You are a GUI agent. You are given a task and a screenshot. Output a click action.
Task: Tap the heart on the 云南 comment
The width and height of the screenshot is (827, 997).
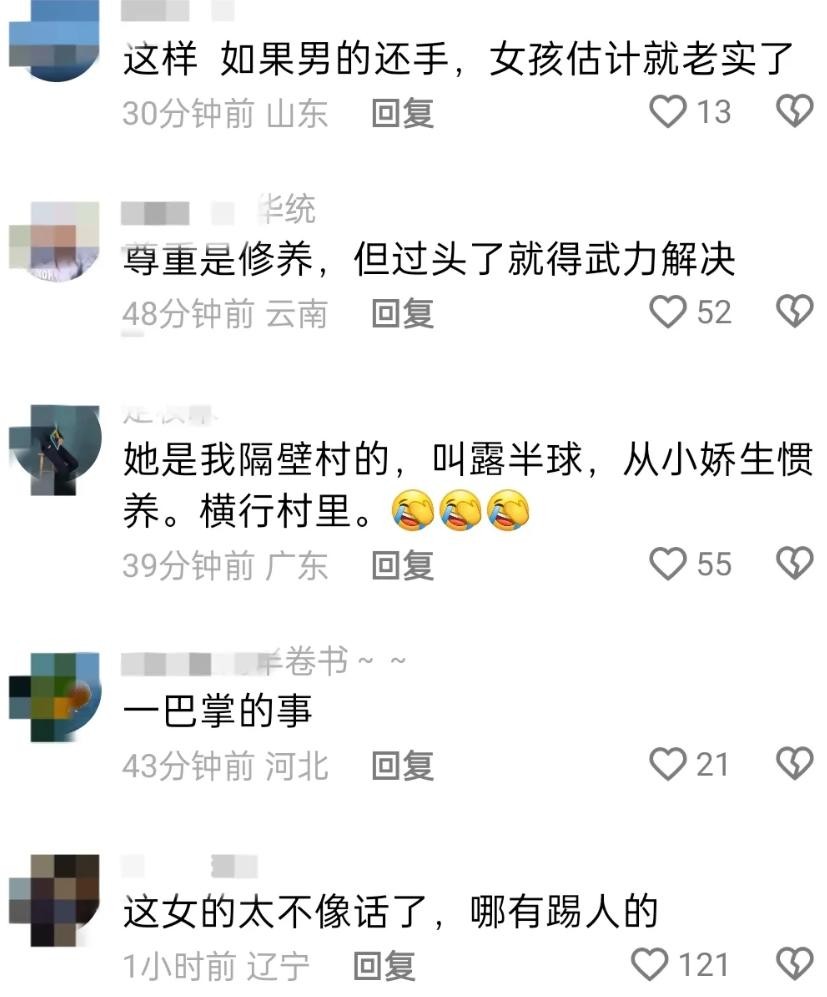tap(667, 312)
